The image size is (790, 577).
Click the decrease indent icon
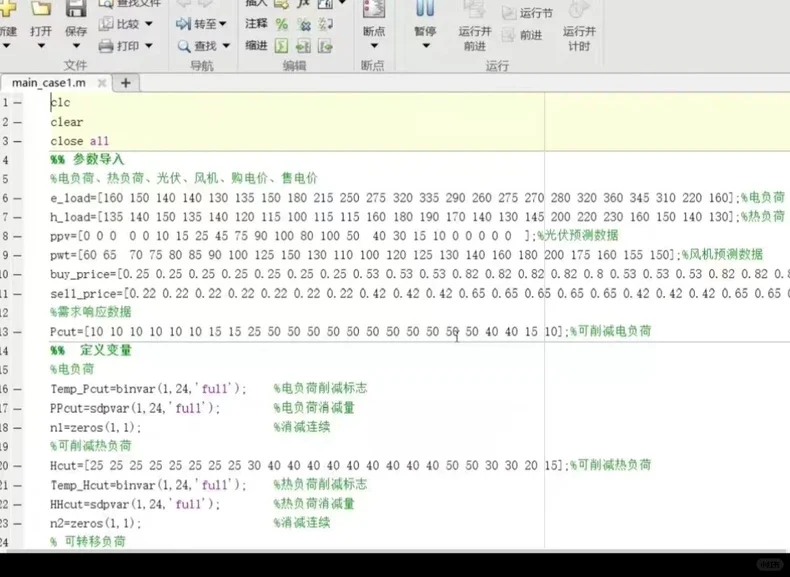coord(325,46)
